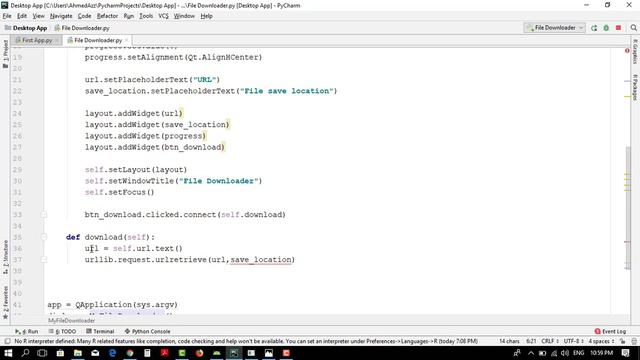Open the Favorites tool window side tab

click(5, 302)
